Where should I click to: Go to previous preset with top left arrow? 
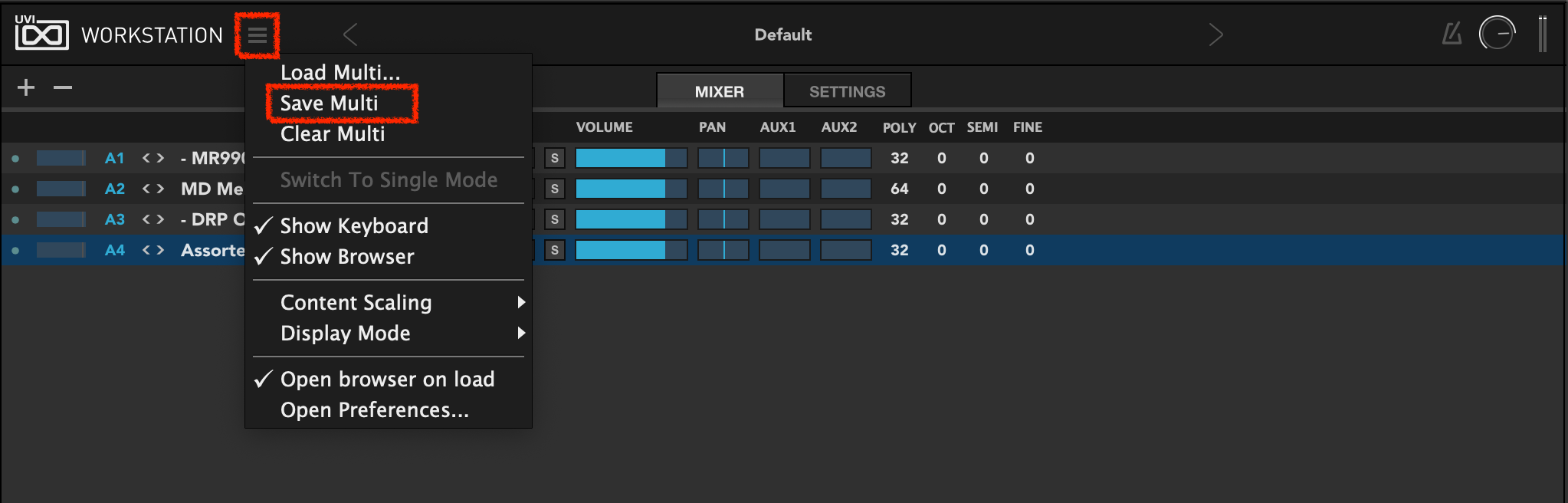coord(350,35)
